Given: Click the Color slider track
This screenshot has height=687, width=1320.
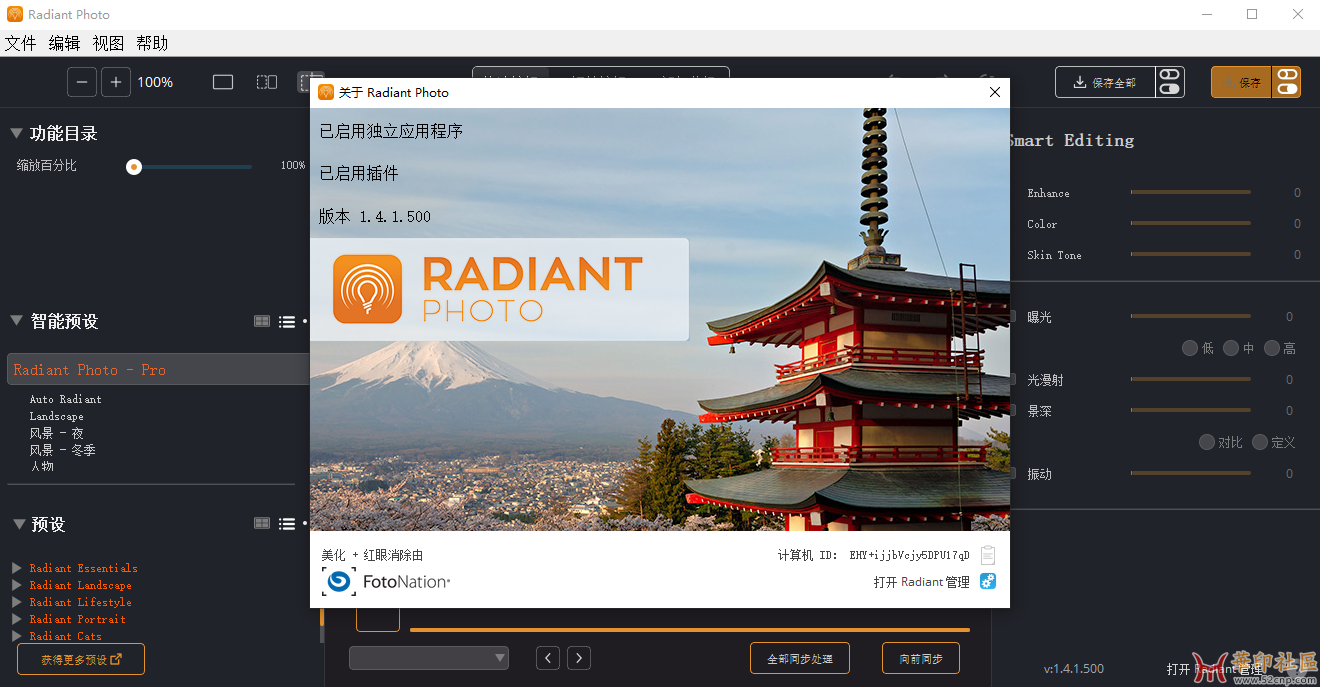Looking at the screenshot, I should pyautogui.click(x=1190, y=223).
